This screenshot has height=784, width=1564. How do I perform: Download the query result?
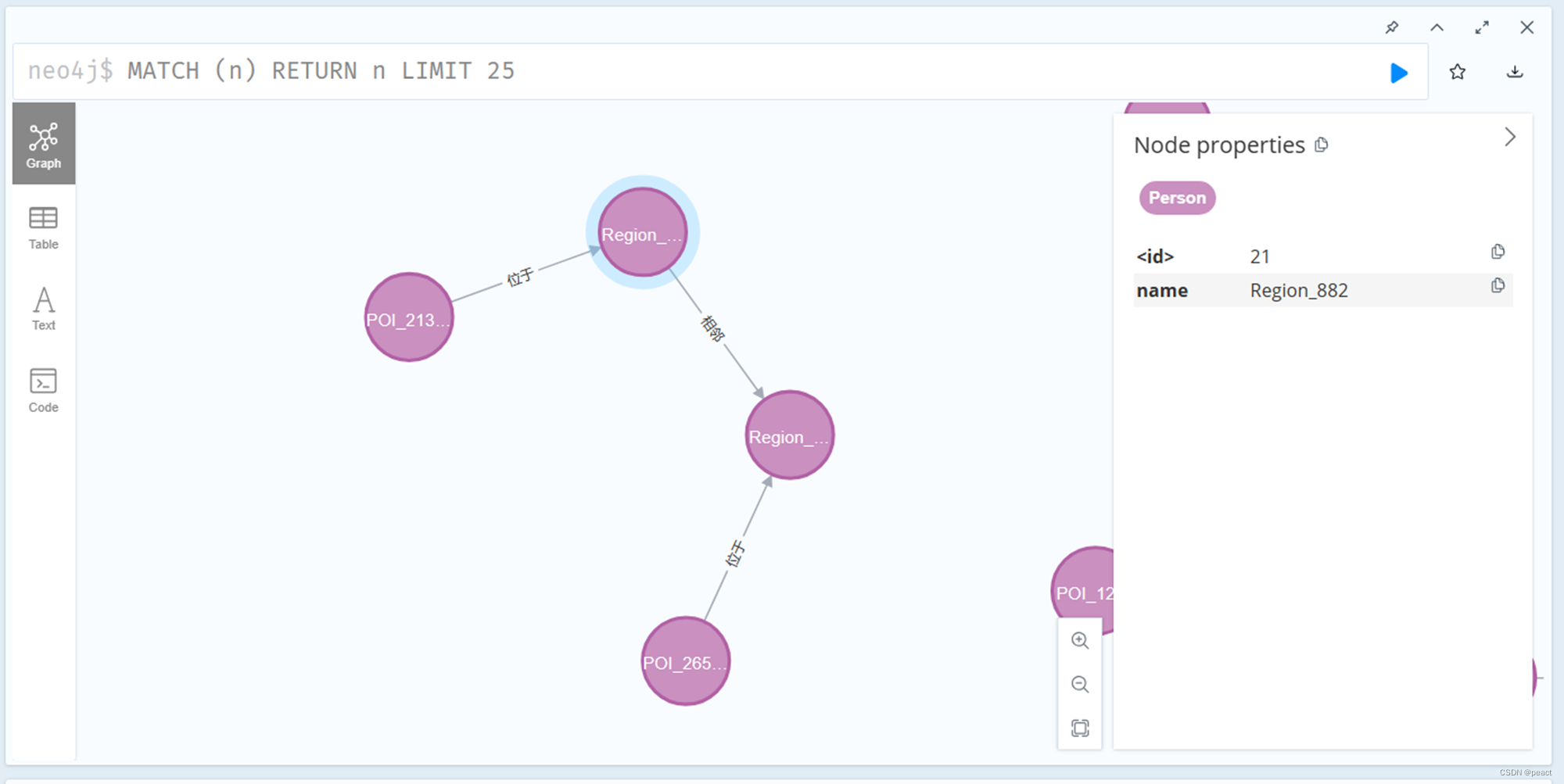1516,72
